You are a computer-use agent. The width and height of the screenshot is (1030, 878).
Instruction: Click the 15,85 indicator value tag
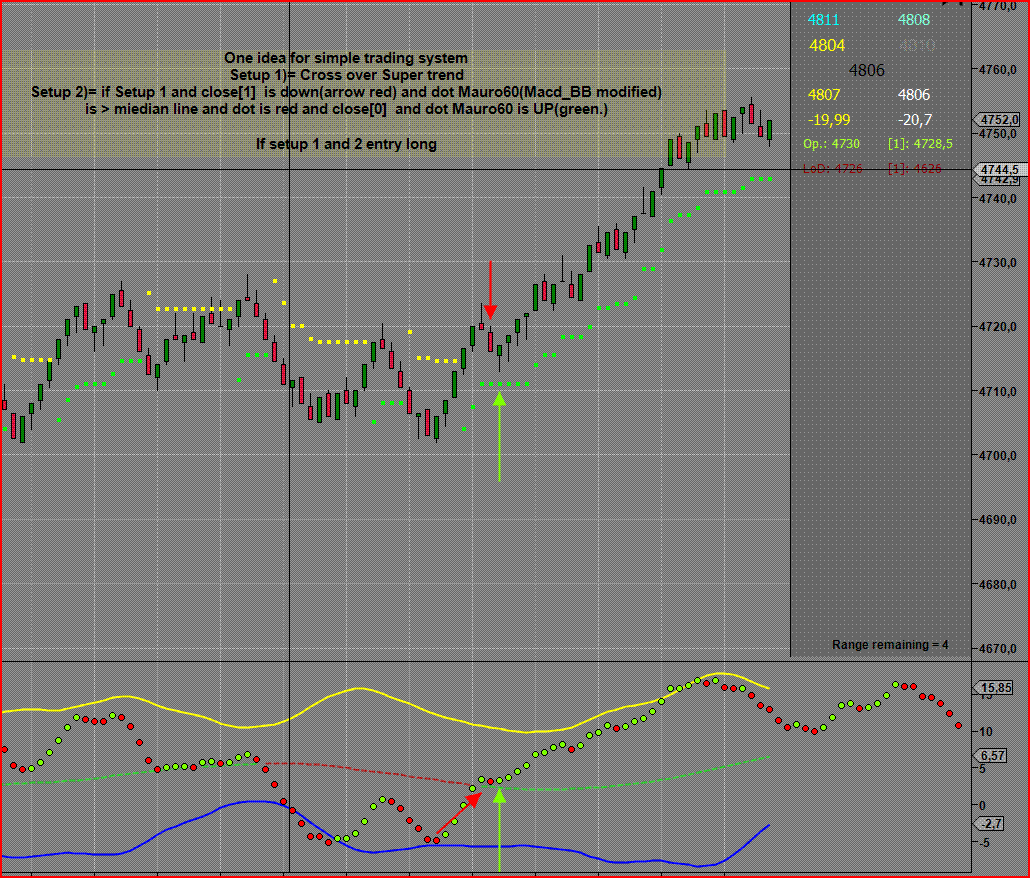point(995,688)
